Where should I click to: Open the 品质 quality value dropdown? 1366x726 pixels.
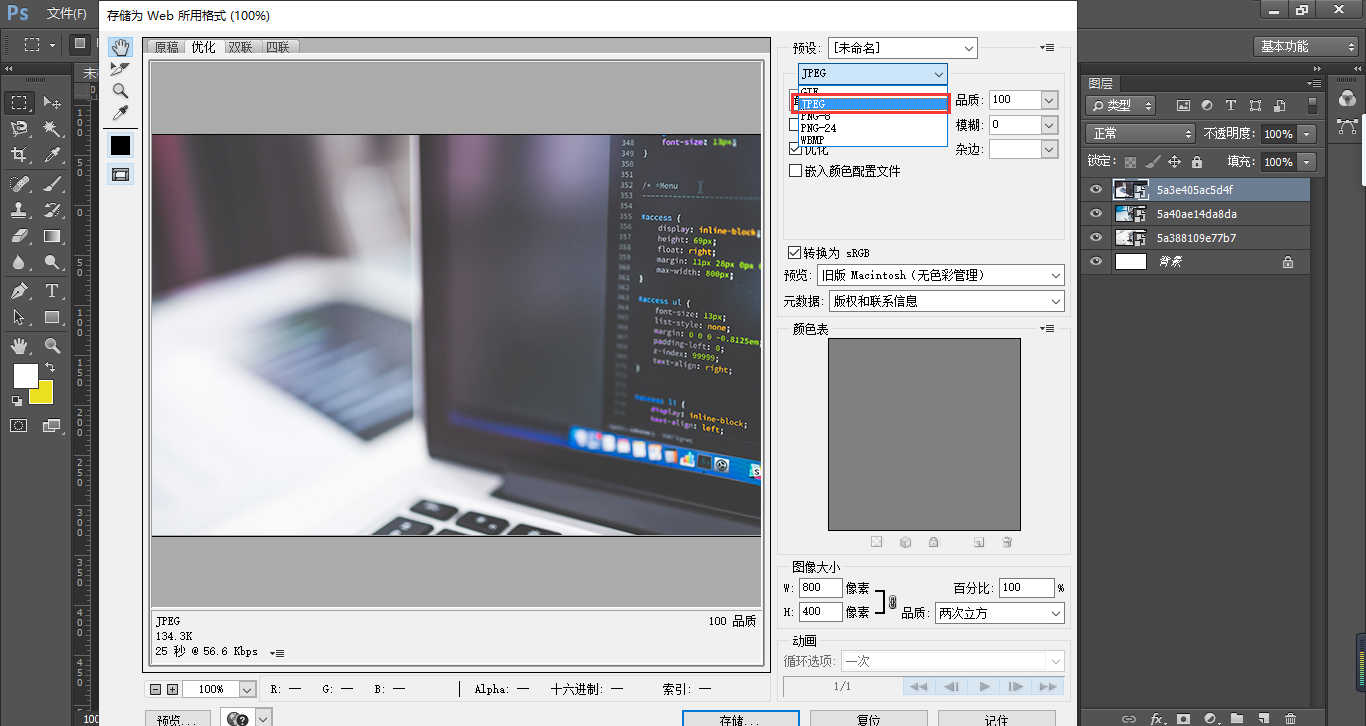coord(1049,100)
